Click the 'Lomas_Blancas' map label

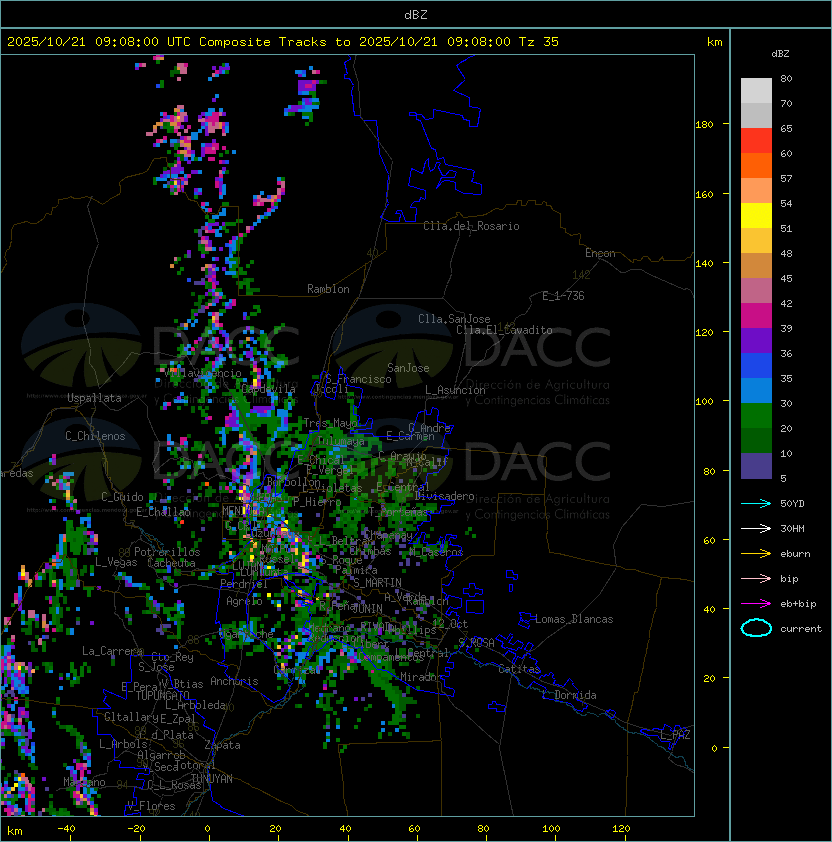(574, 619)
